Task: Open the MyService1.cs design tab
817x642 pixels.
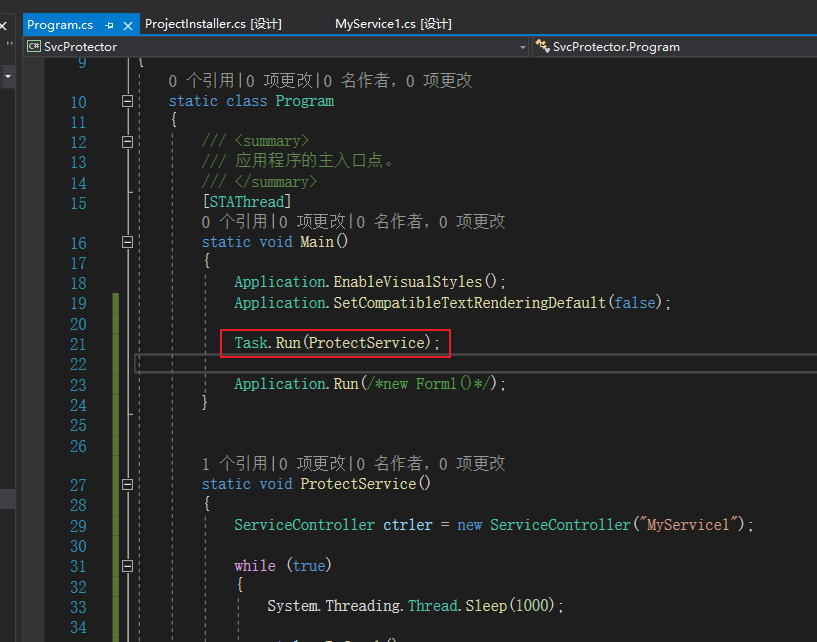Action: (x=393, y=24)
